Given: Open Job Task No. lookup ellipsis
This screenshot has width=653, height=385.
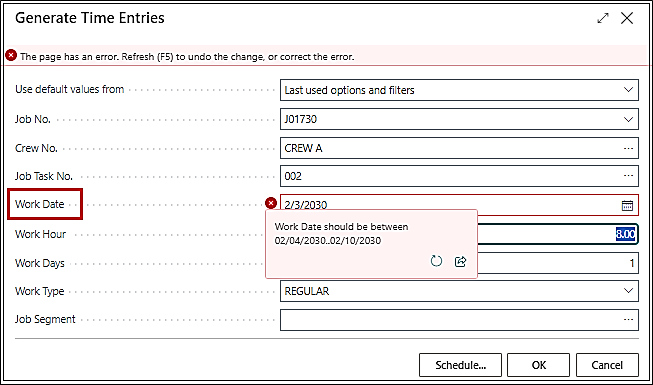Looking at the screenshot, I should click(628, 176).
